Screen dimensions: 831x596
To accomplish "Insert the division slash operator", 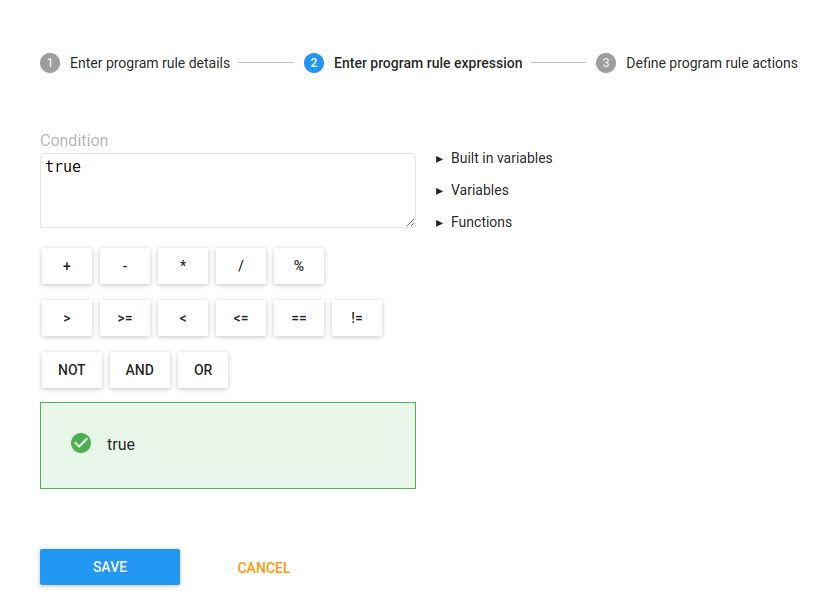I will click(x=241, y=266).
